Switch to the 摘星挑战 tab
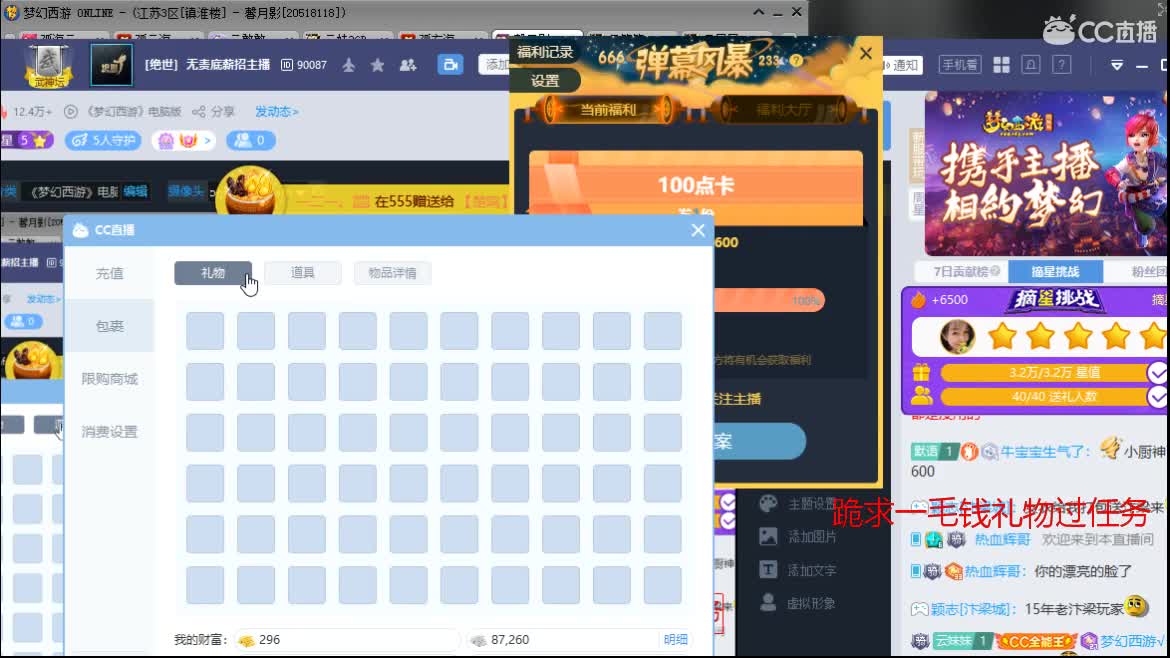Image resolution: width=1170 pixels, height=658 pixels. (x=1055, y=272)
